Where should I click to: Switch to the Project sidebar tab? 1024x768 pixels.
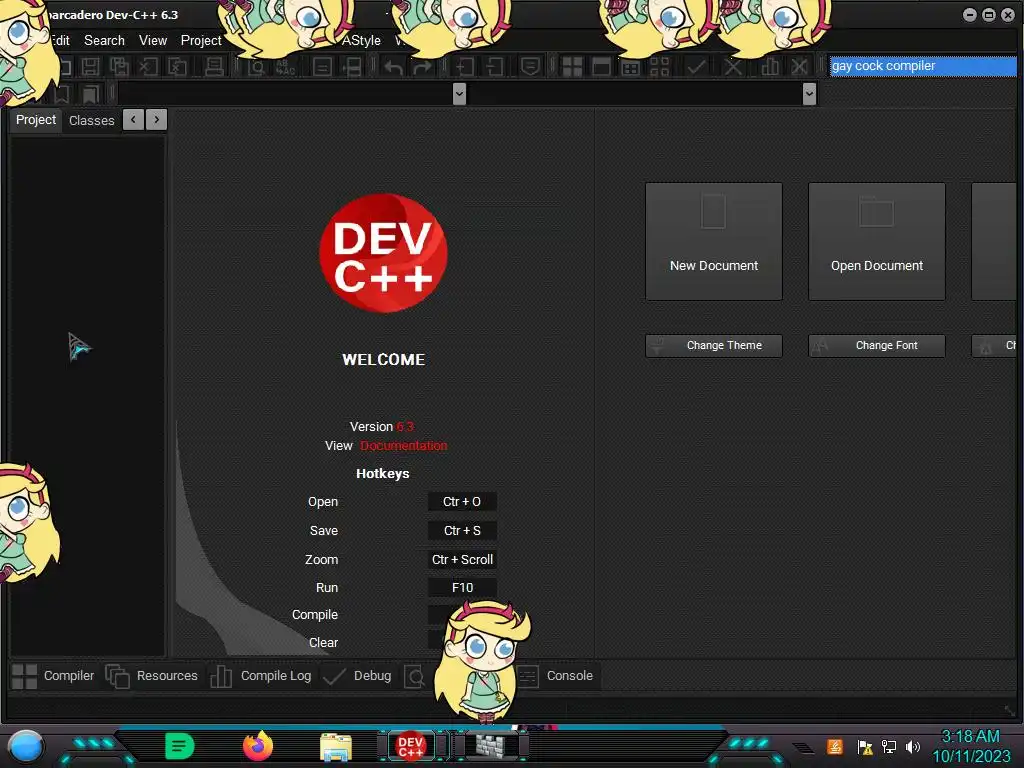(36, 120)
